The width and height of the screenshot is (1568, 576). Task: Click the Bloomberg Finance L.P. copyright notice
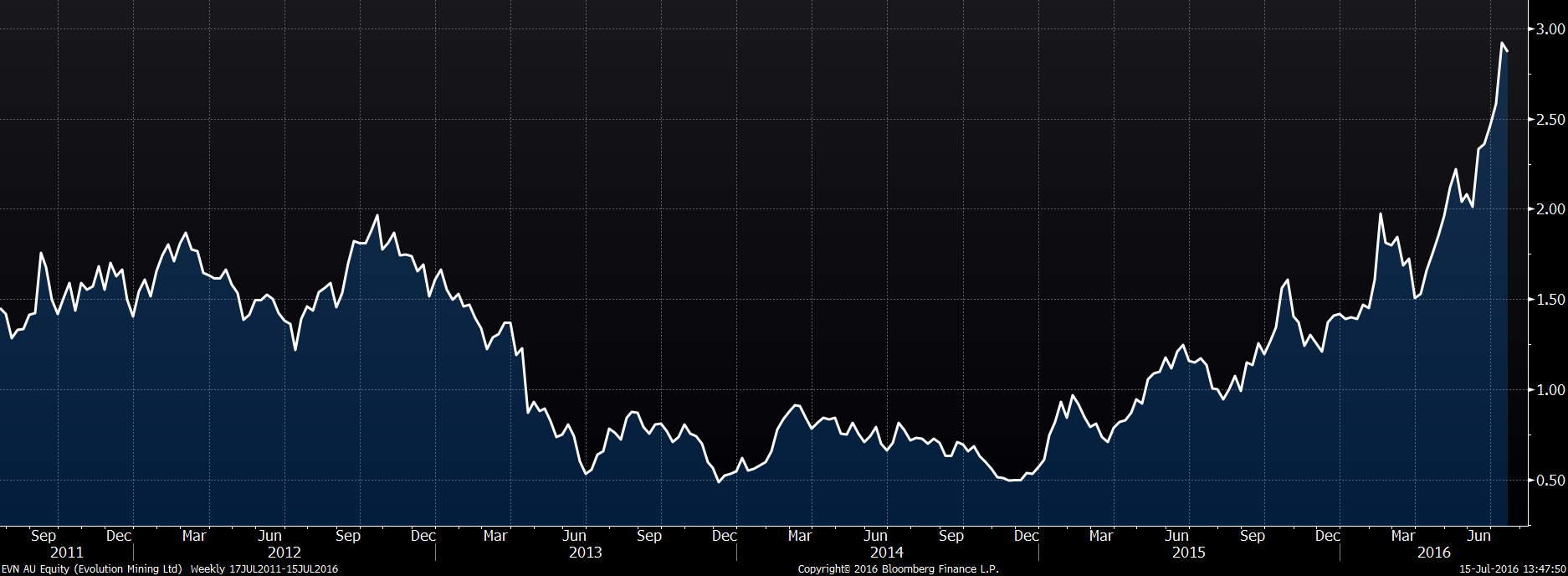[x=898, y=569]
